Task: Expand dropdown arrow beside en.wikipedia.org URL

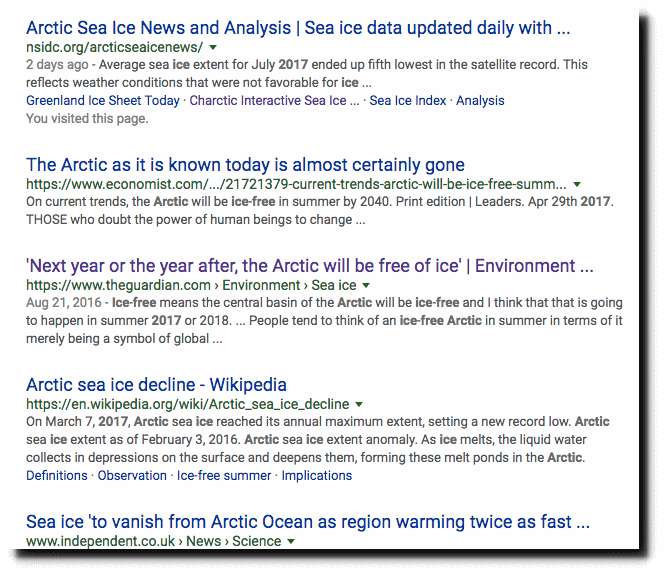Action: [x=359, y=404]
